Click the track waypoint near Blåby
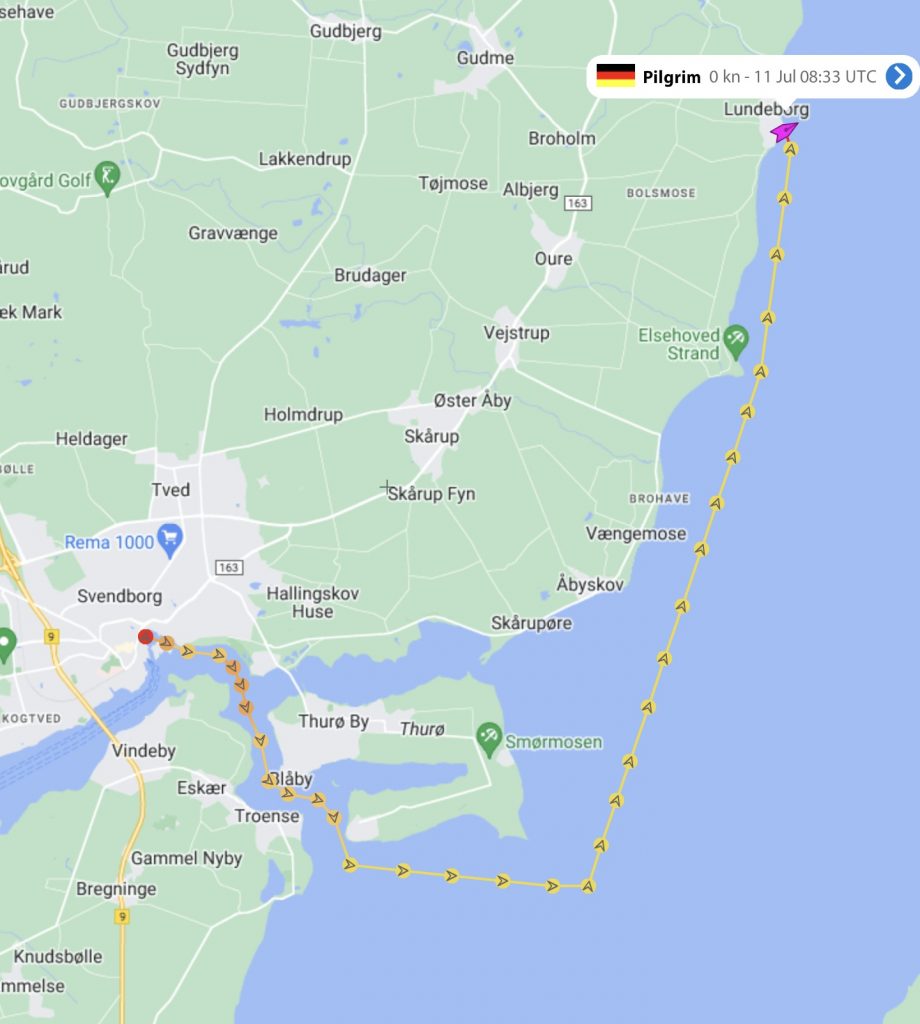The height and width of the screenshot is (1024, 920). pos(269,780)
